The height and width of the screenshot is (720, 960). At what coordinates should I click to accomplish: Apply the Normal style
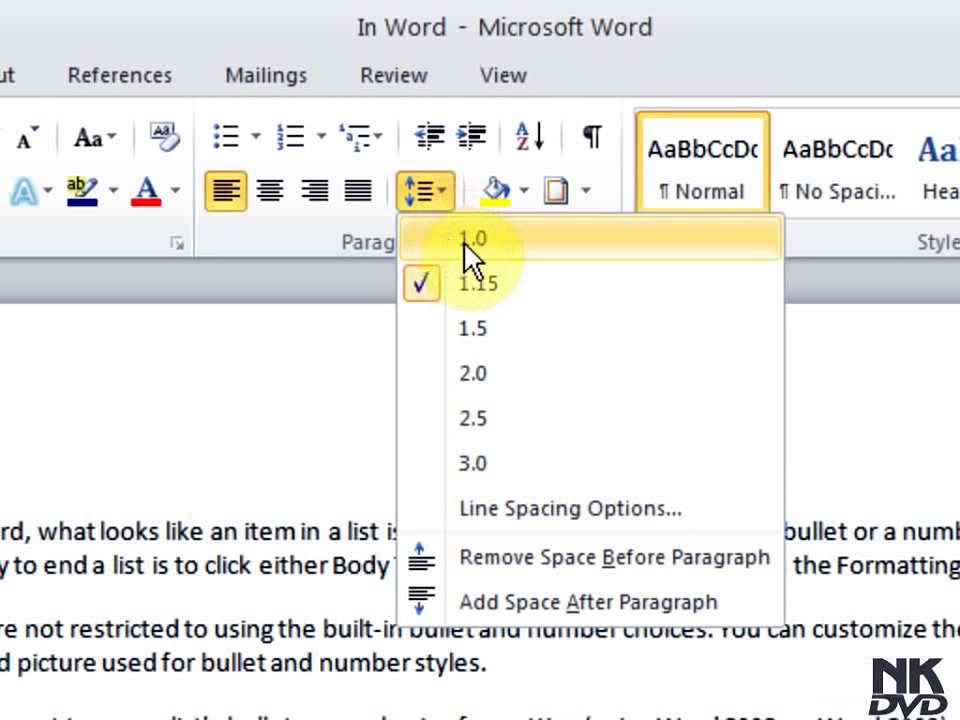(703, 164)
